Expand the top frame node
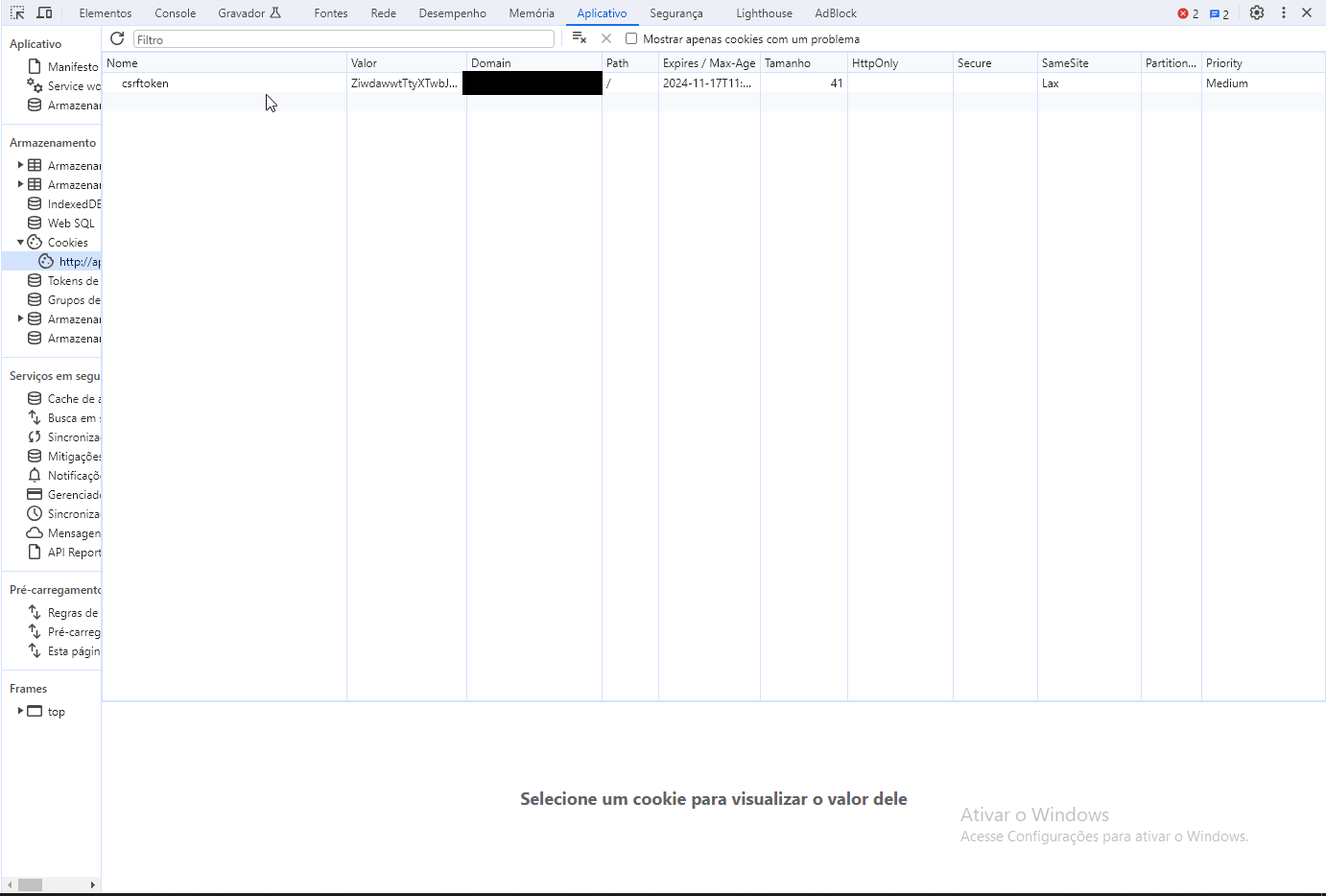 point(20,711)
